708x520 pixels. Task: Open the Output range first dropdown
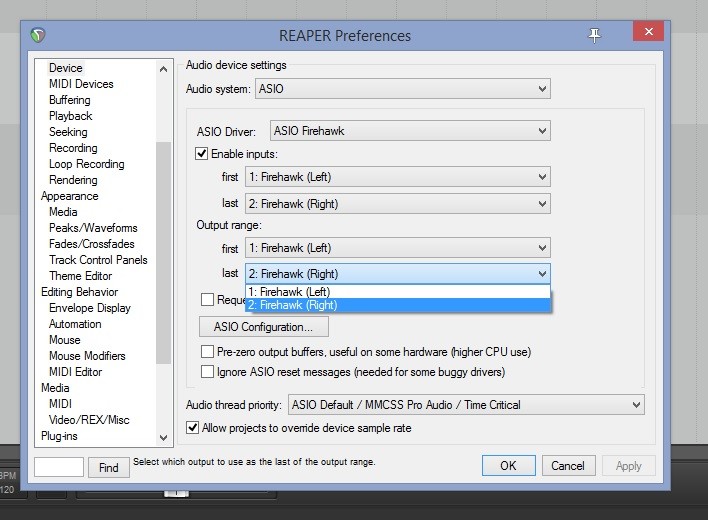point(398,248)
